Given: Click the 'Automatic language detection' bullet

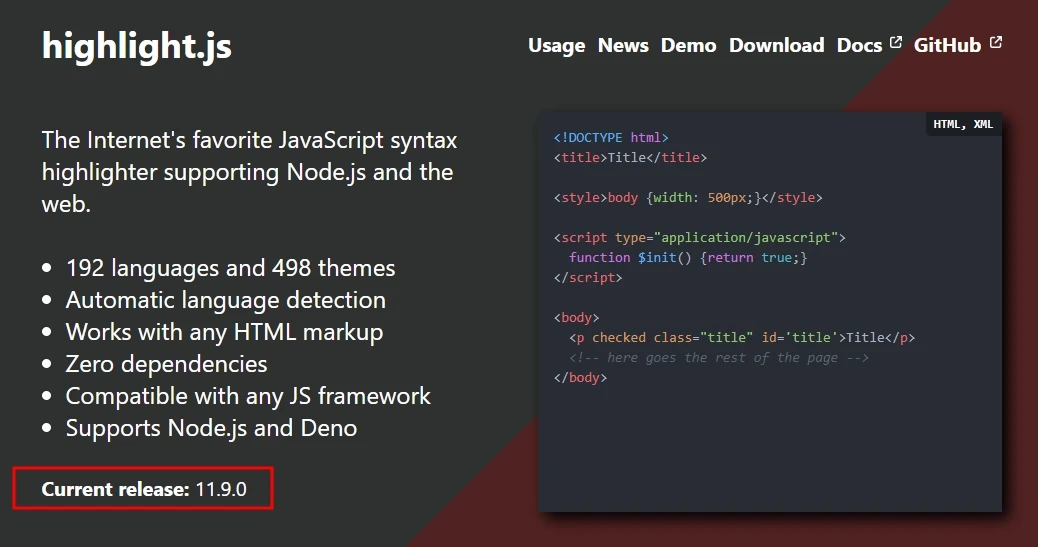Looking at the screenshot, I should point(226,300).
